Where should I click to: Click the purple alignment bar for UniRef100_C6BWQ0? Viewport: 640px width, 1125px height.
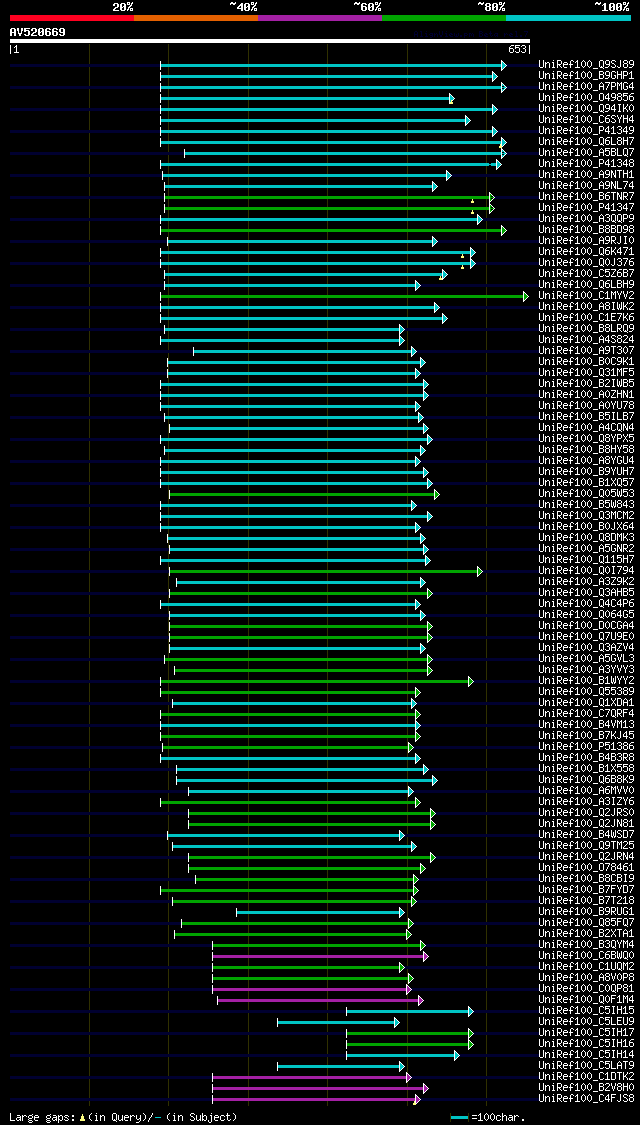(x=319, y=956)
